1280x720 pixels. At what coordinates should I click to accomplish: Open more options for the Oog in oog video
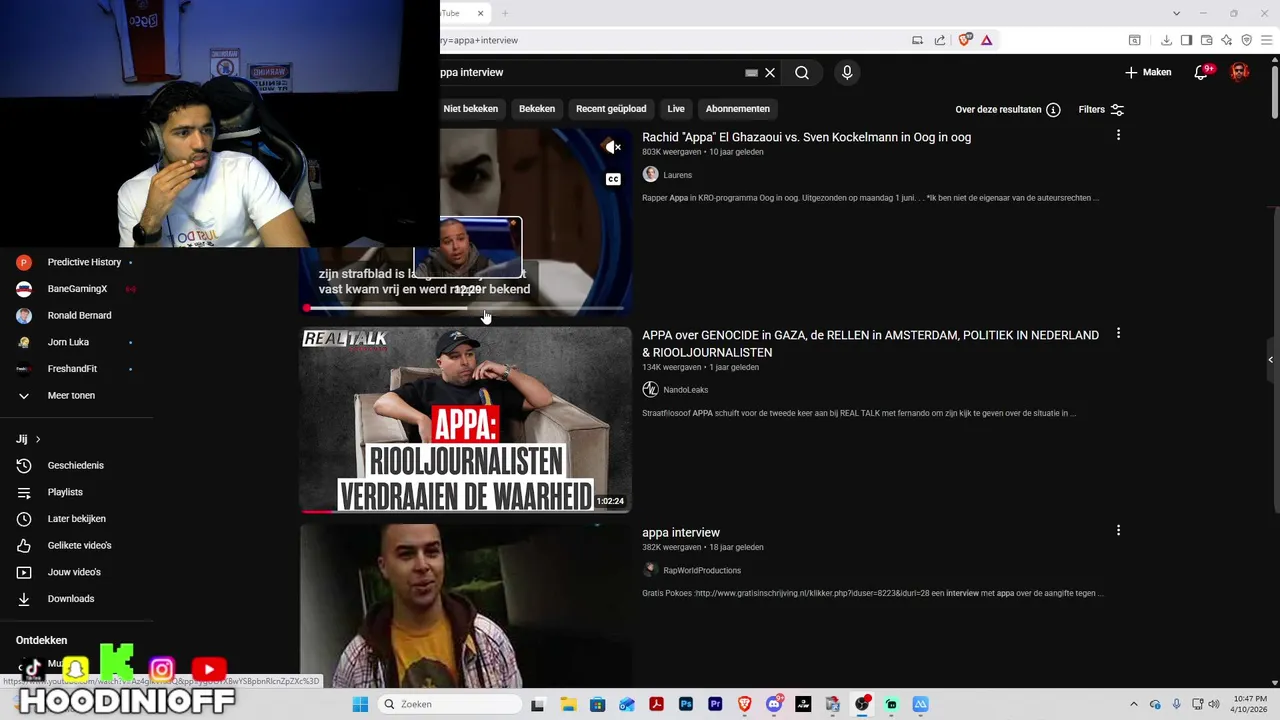coord(1118,135)
